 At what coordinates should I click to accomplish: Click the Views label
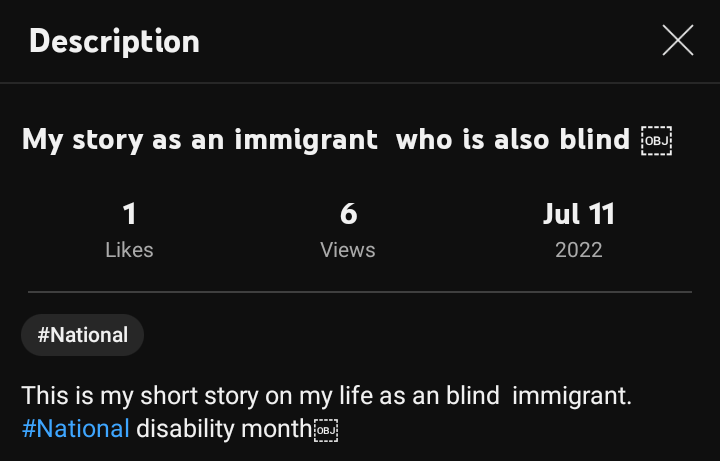pyautogui.click(x=348, y=250)
